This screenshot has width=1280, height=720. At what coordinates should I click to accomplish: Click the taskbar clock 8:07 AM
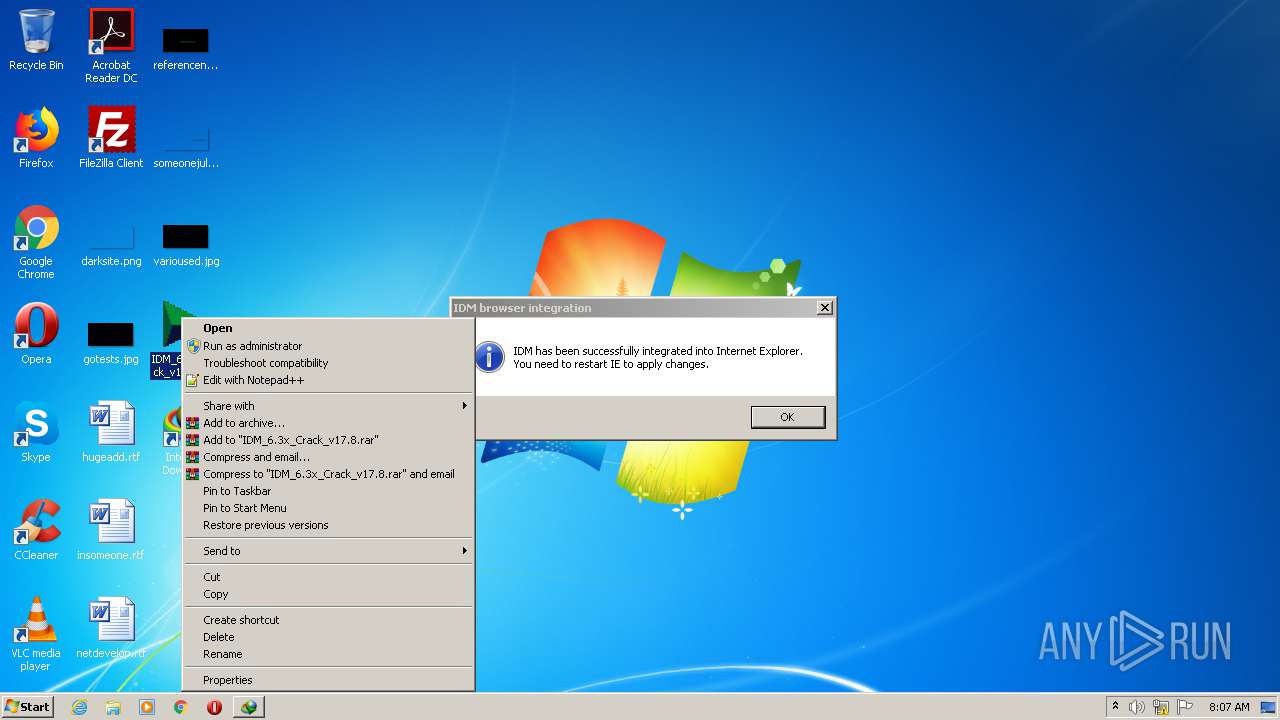click(1229, 707)
